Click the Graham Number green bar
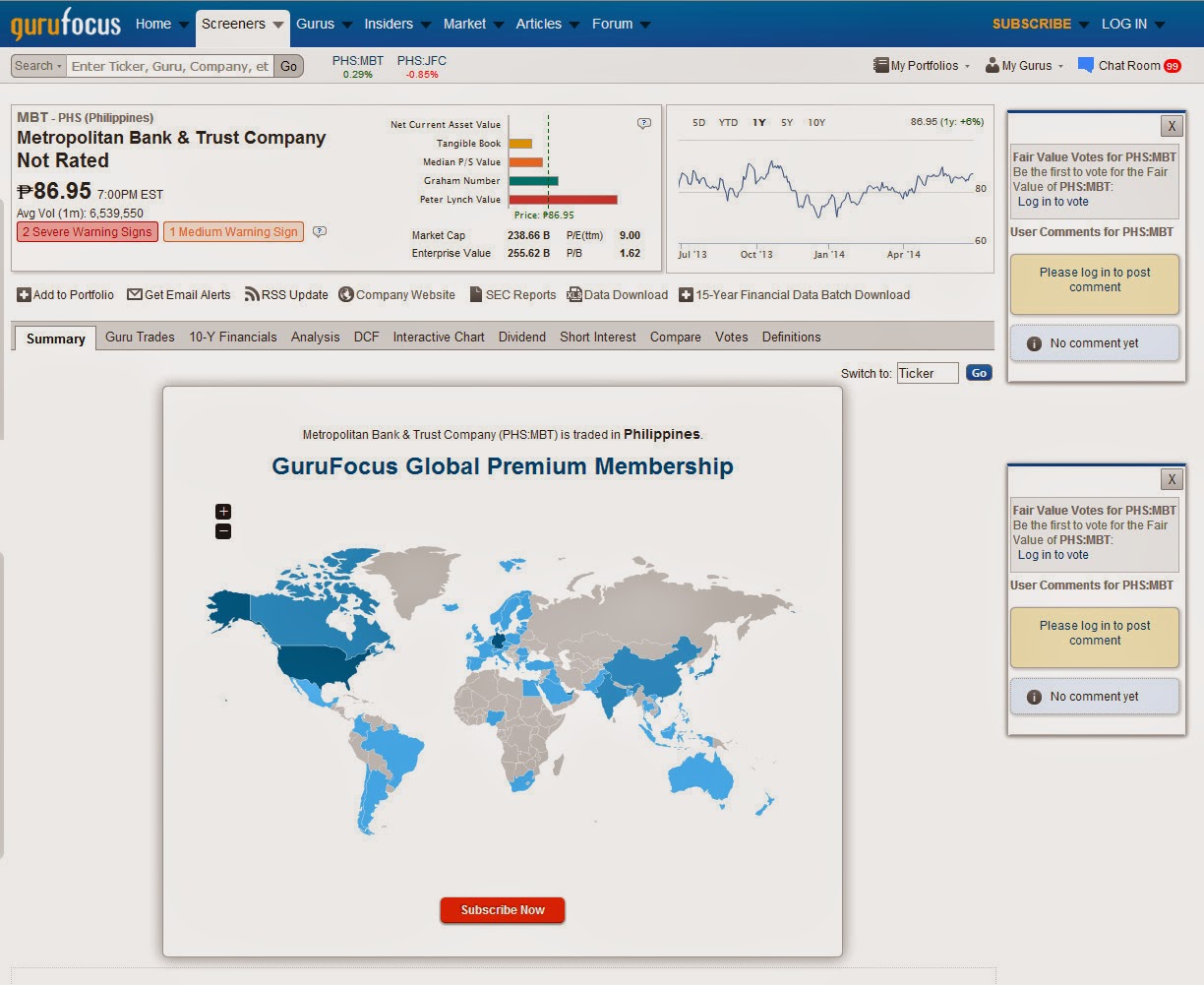The height and width of the screenshot is (985, 1204). point(534,181)
